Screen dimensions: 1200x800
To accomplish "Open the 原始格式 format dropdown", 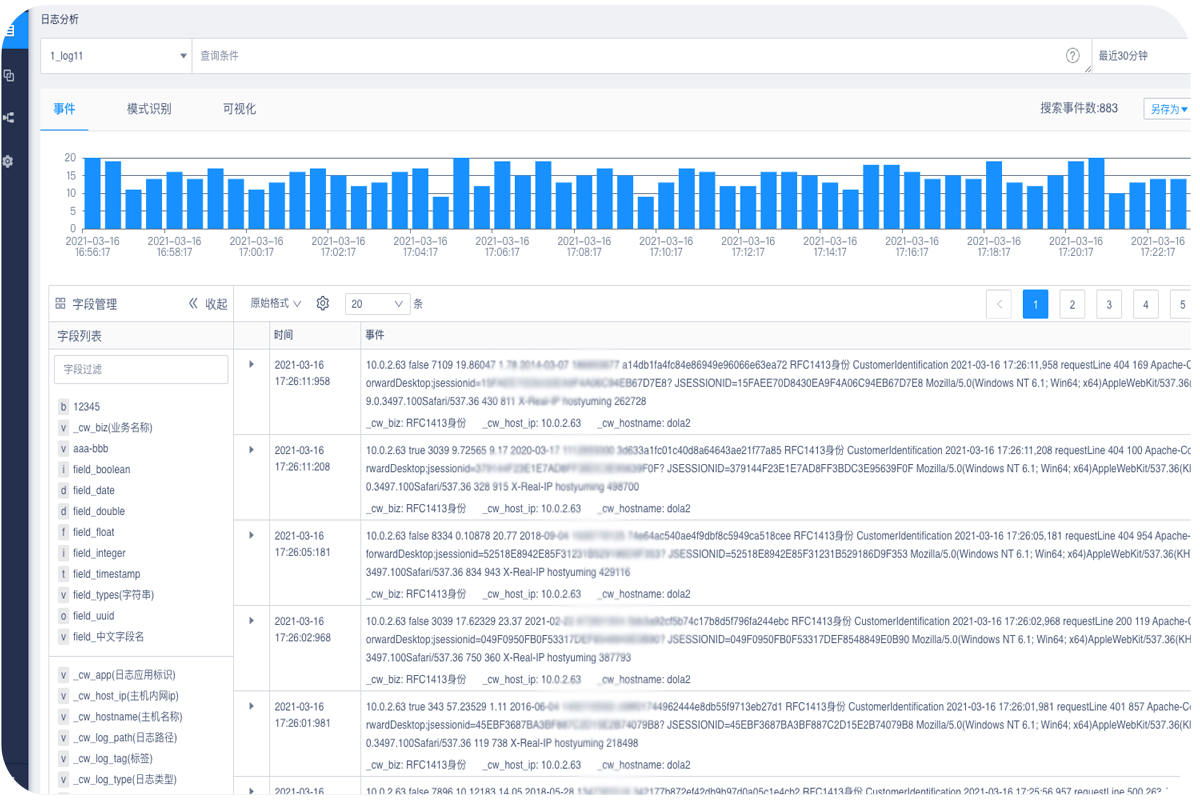I will 275,304.
